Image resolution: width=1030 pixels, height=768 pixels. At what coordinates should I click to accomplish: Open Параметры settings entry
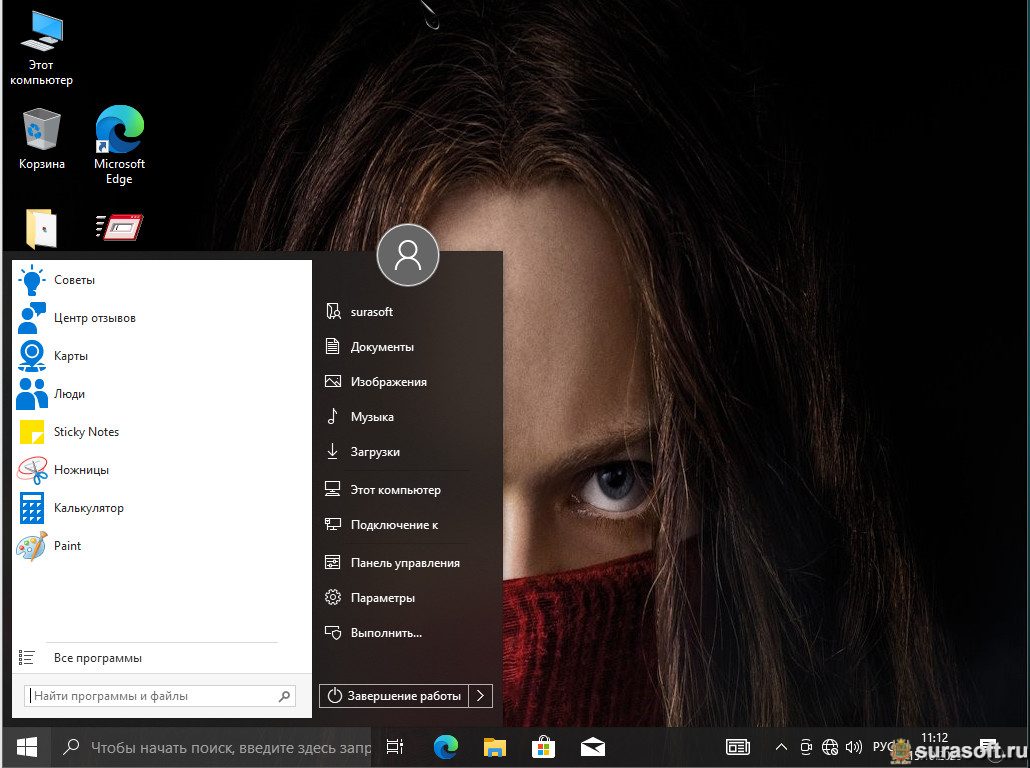pos(382,598)
